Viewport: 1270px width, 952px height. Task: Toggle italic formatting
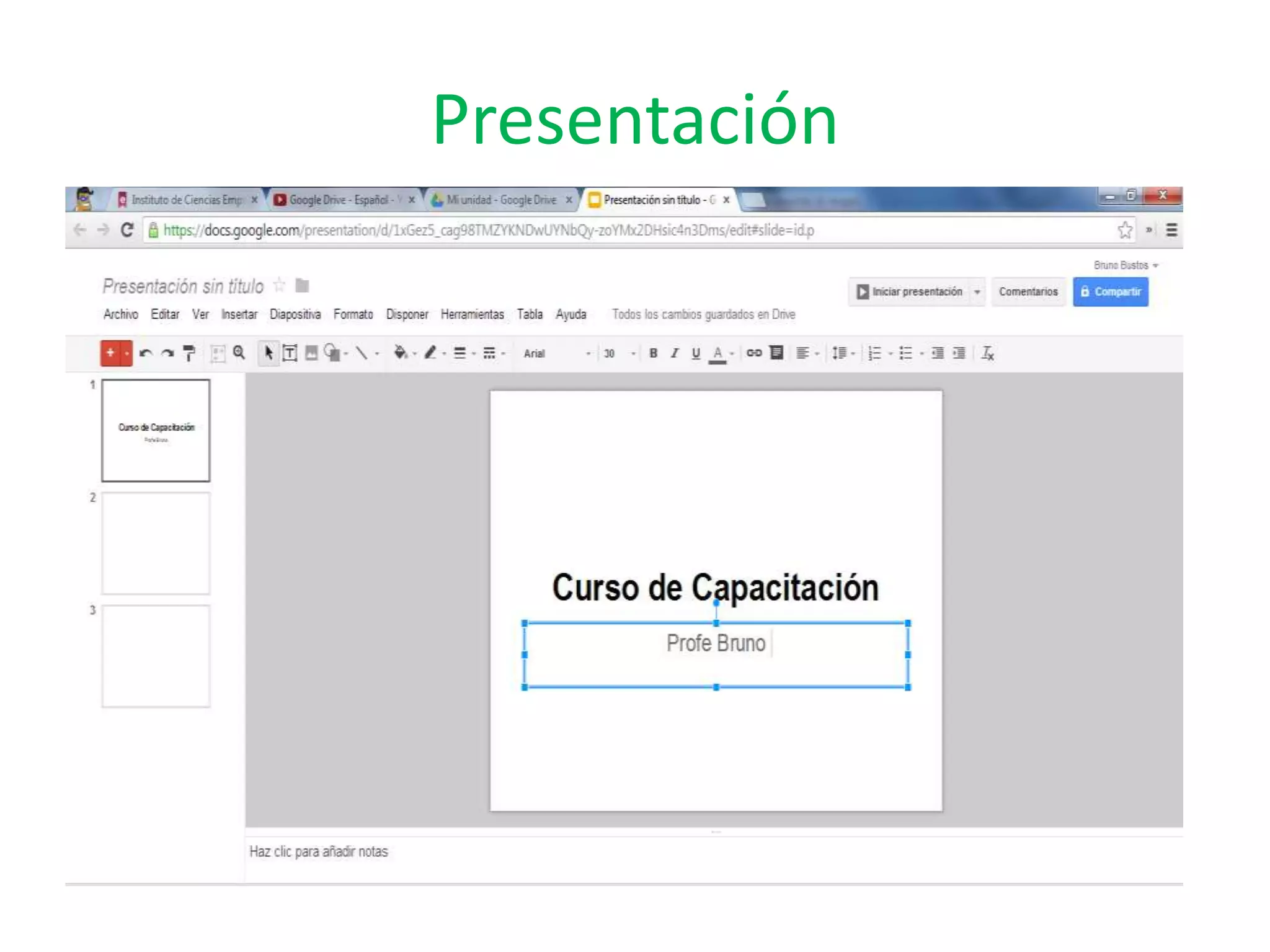coord(675,353)
